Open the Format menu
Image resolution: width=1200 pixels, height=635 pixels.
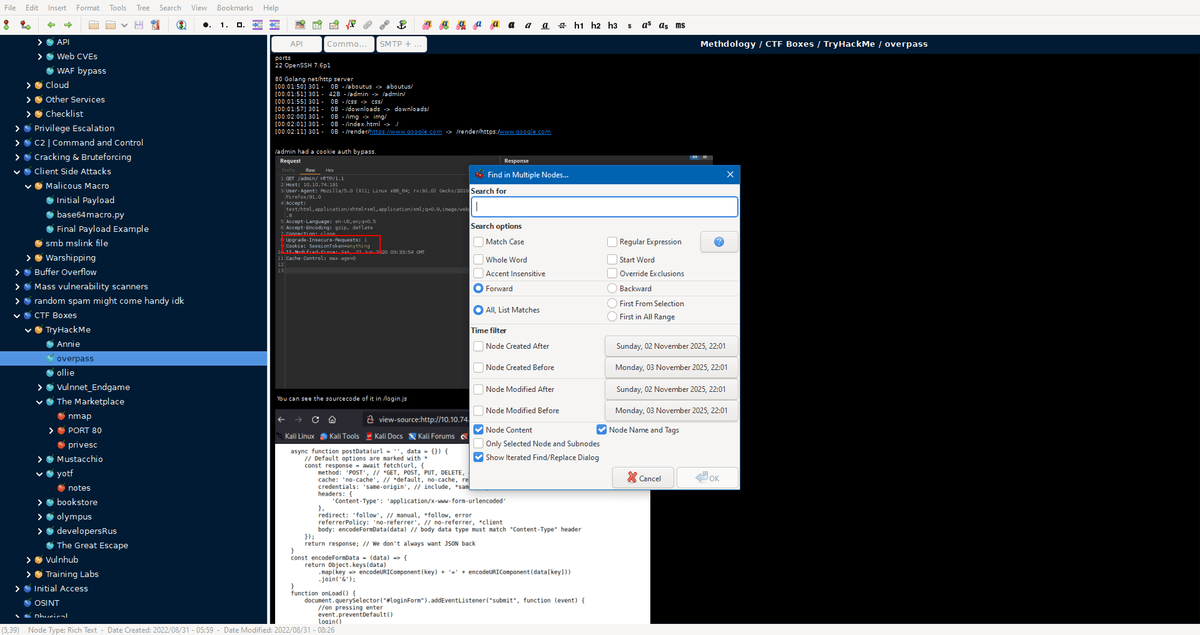point(88,7)
